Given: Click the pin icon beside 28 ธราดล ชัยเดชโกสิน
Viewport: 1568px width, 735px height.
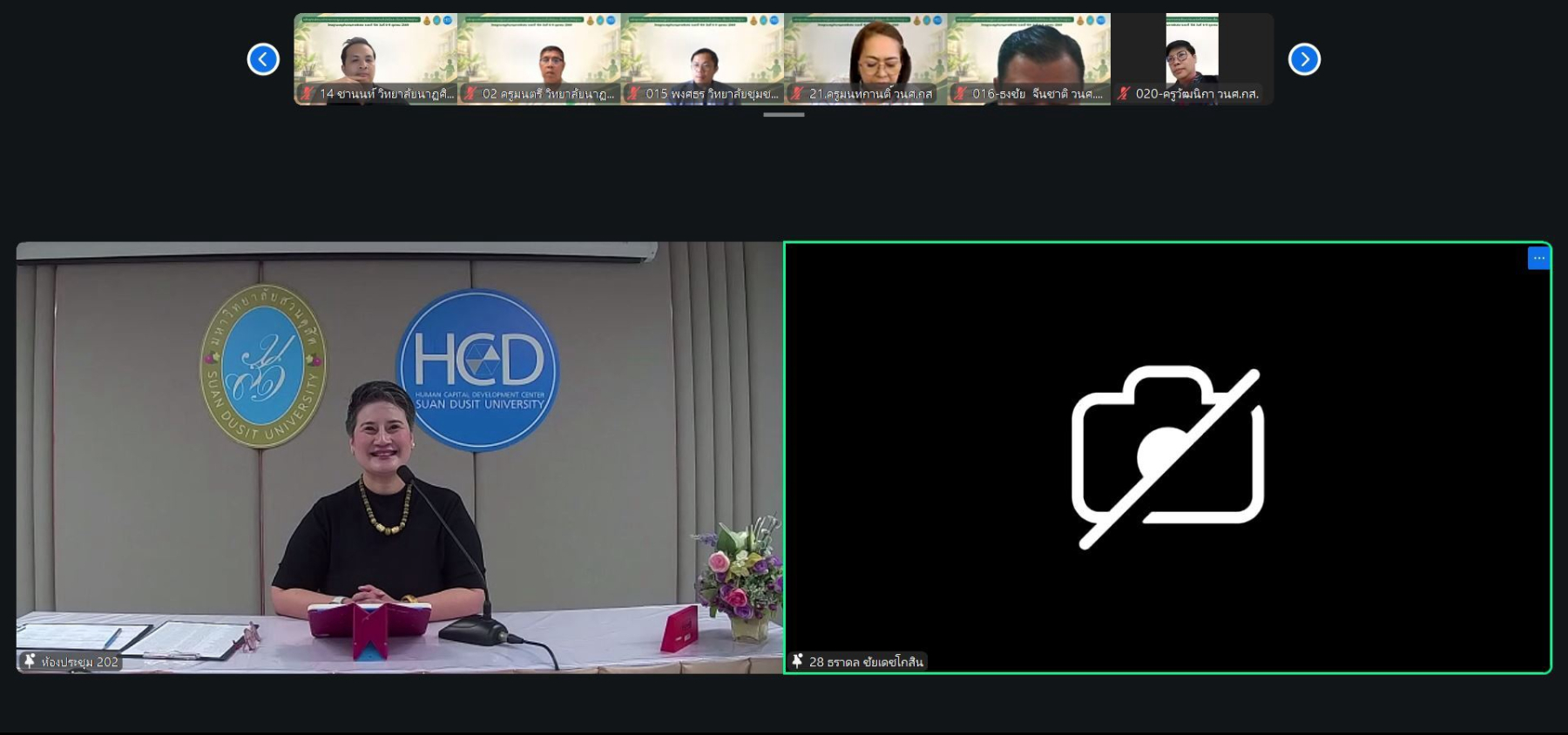Looking at the screenshot, I should tap(797, 661).
